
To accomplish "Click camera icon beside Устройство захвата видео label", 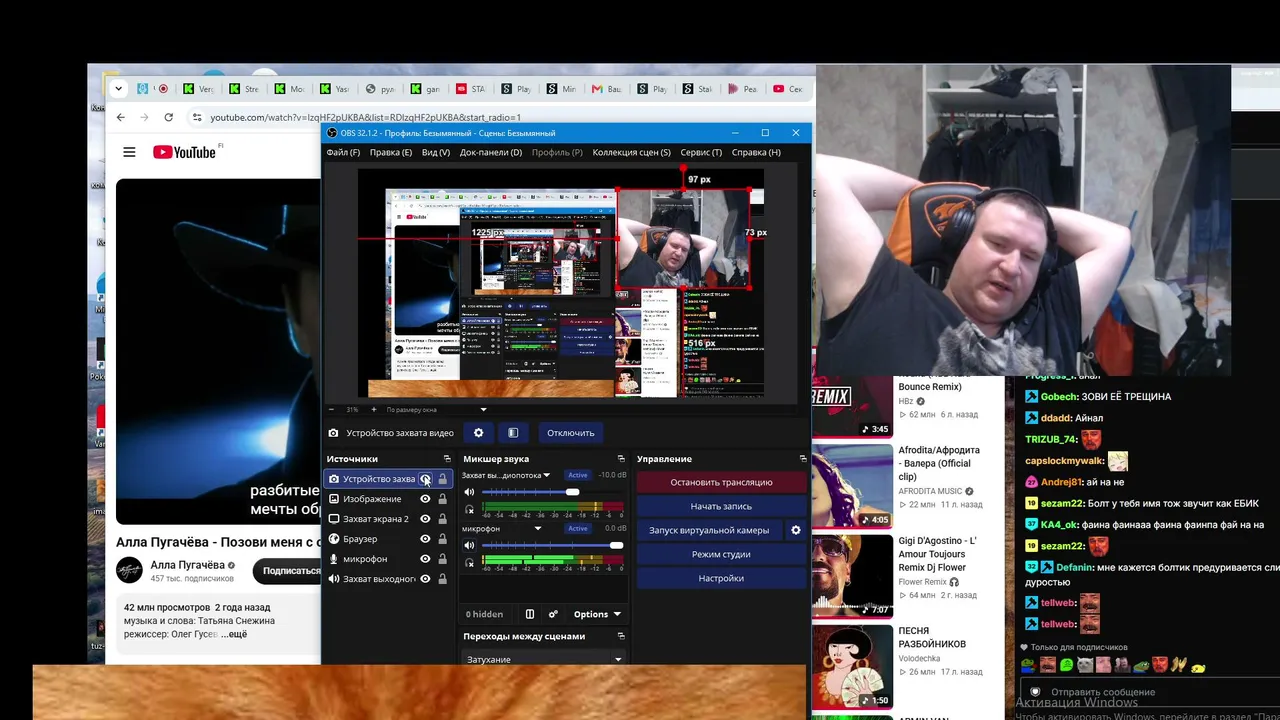I will tap(333, 433).
